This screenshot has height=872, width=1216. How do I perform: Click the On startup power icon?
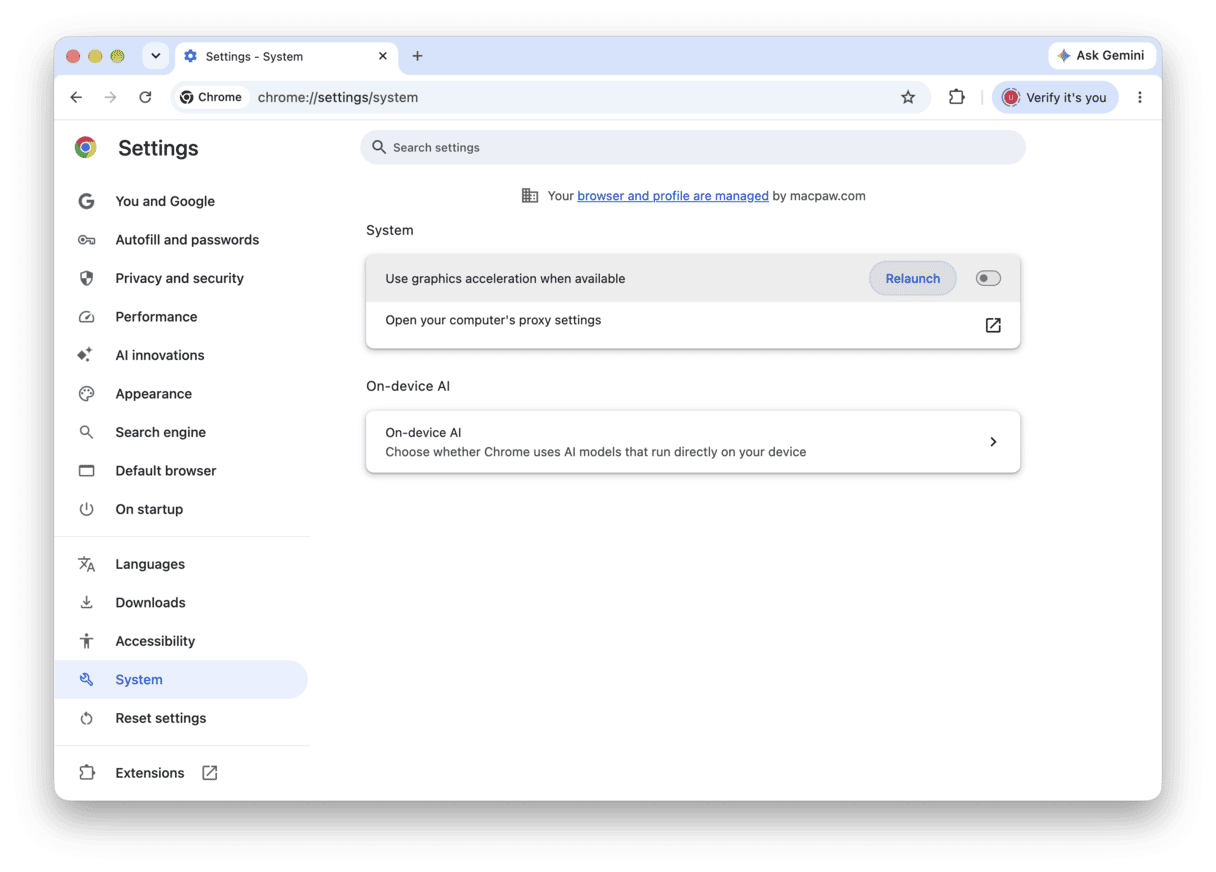point(86,509)
